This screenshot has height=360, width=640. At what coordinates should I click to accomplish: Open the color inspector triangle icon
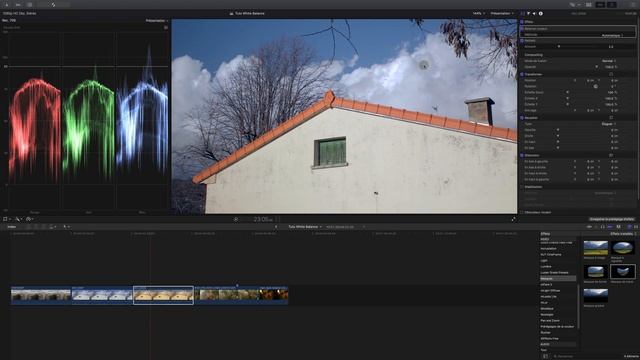pos(528,13)
